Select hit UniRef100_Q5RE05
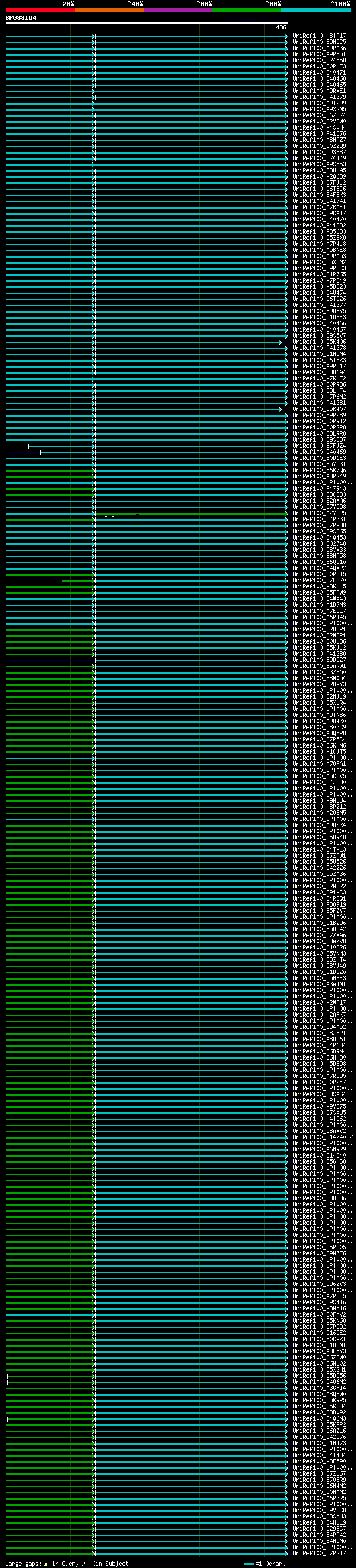The width and height of the screenshot is (356, 1568). (319, 1247)
